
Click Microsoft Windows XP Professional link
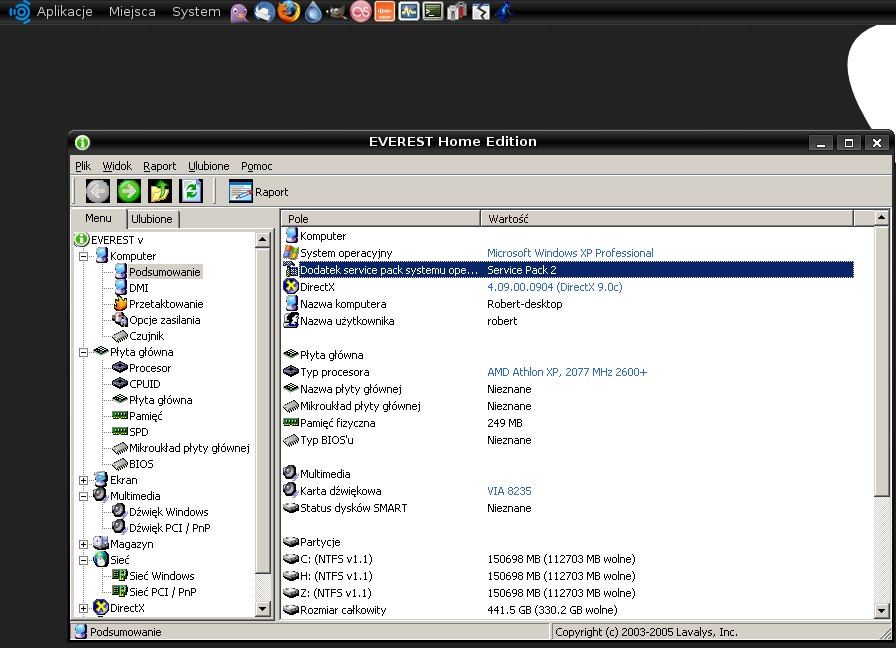click(x=570, y=253)
